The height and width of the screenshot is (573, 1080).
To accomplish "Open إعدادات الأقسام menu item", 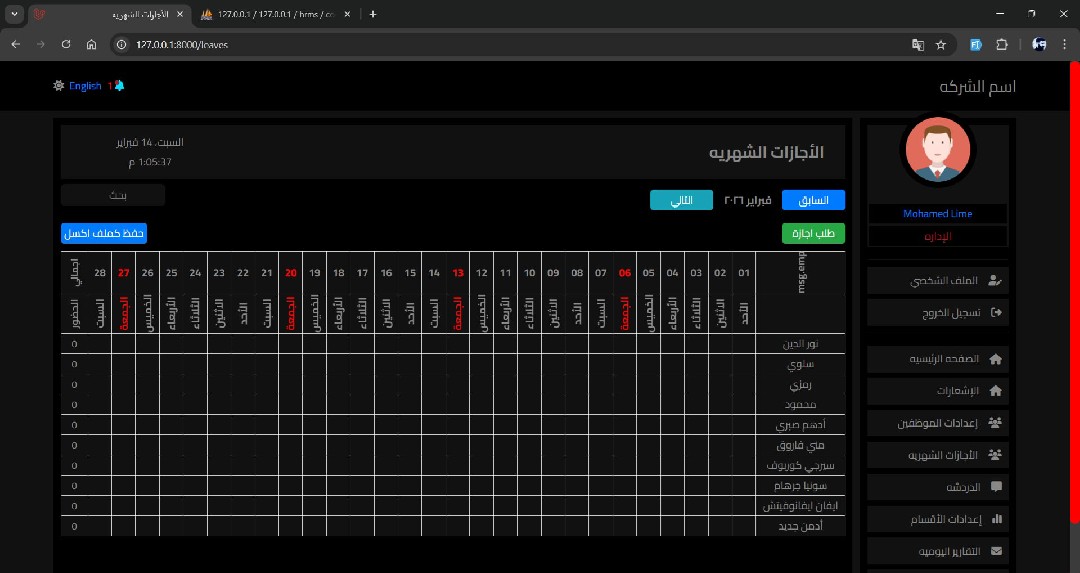I will point(937,519).
